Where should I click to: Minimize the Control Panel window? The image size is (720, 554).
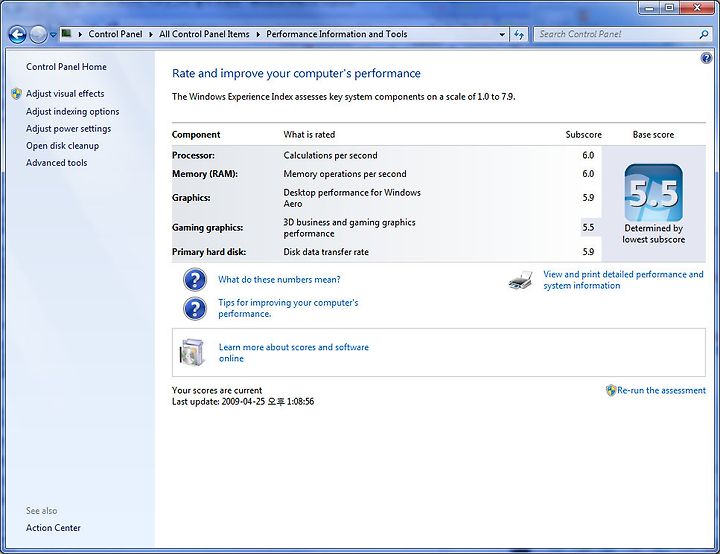pos(649,8)
